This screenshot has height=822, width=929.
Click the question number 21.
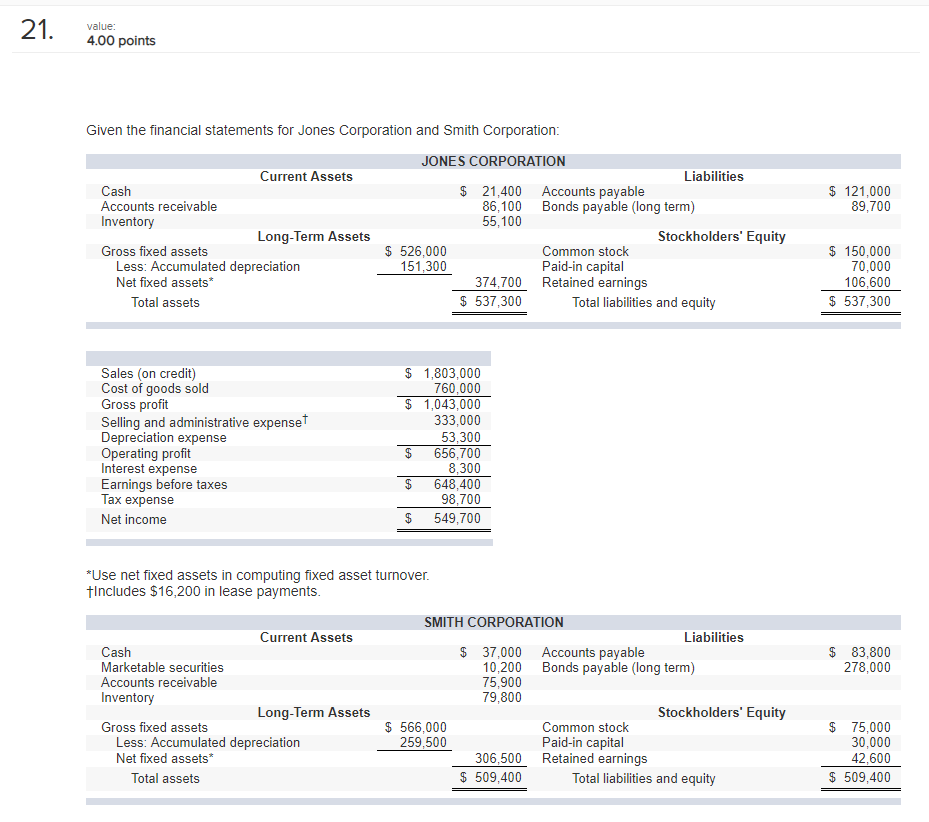(37, 30)
